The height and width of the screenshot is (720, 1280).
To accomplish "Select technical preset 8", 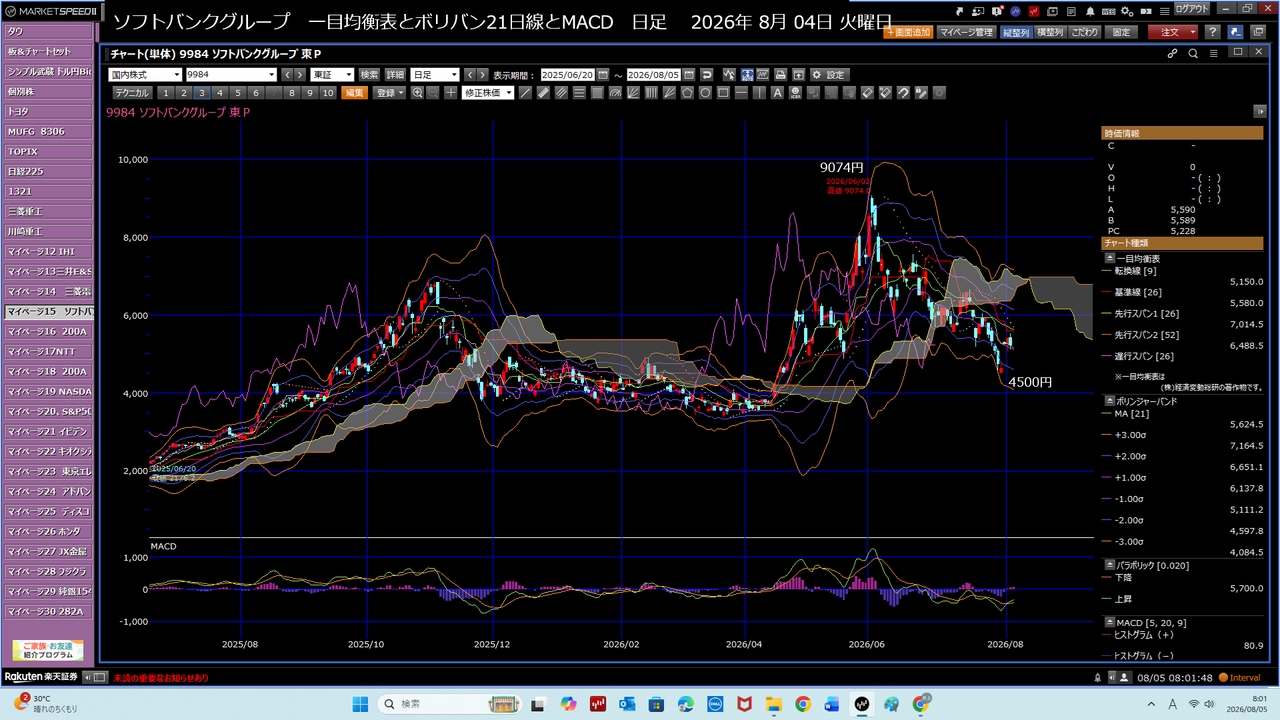I will (291, 93).
